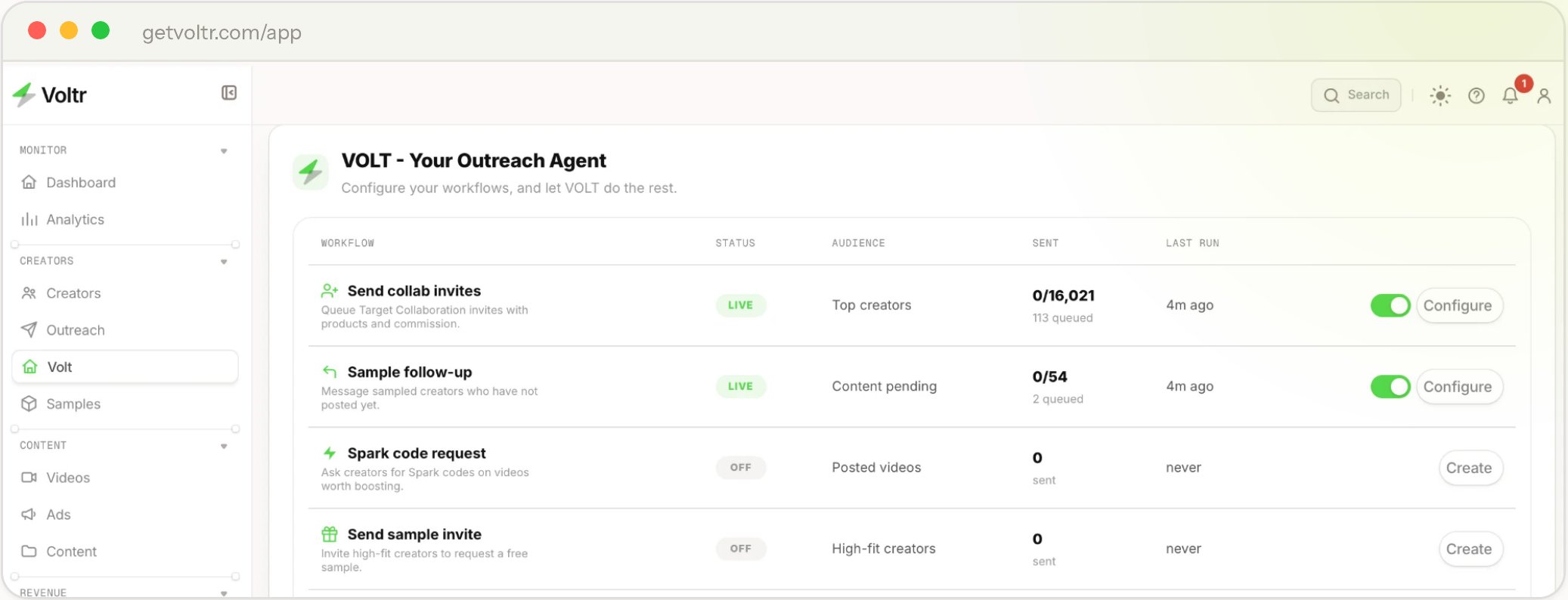Click the green Volt home icon

click(x=30, y=366)
